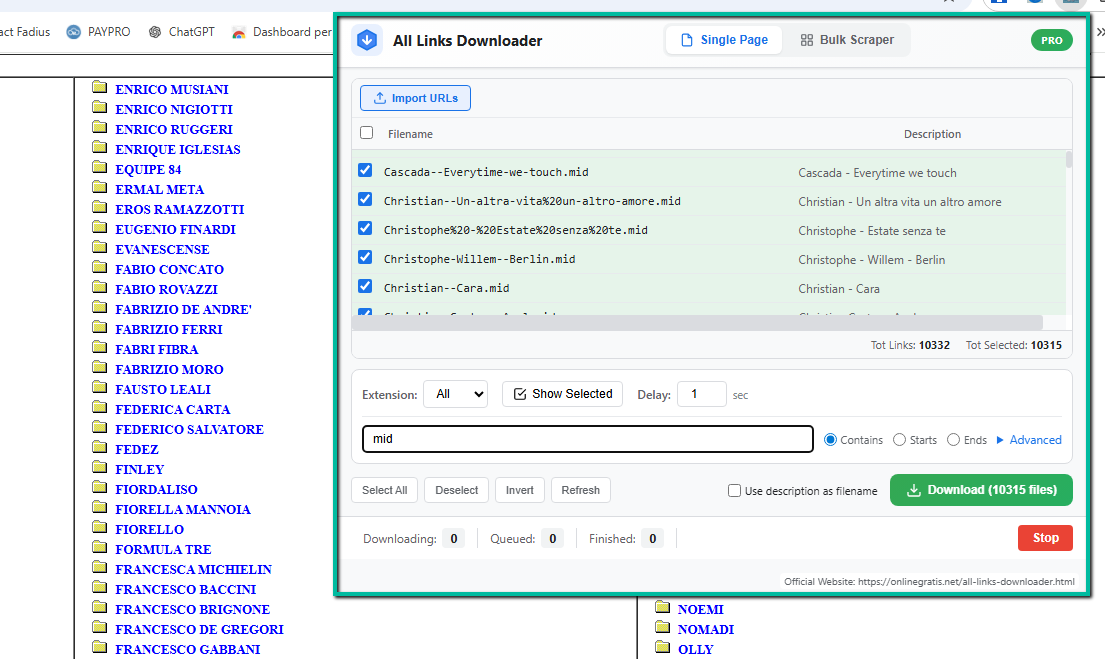Uncheck Christian--Un-altra-vita un-altro-amore.mid checkbox
The image size is (1105, 659).
(x=365, y=199)
